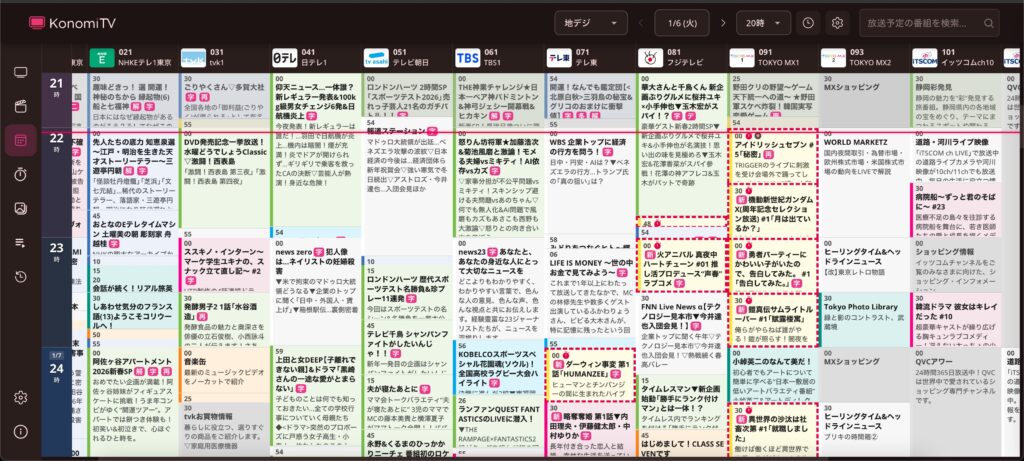Viewport: 1024px width, 461px height.
Task: Expand the 20時 hour dropdown
Action: (x=762, y=22)
